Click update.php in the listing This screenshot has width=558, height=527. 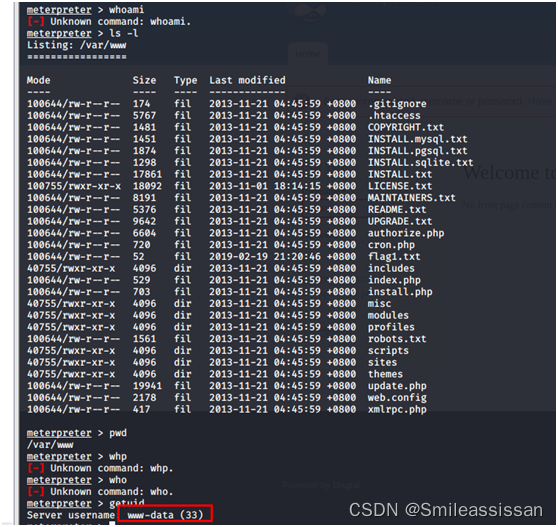tap(397, 386)
